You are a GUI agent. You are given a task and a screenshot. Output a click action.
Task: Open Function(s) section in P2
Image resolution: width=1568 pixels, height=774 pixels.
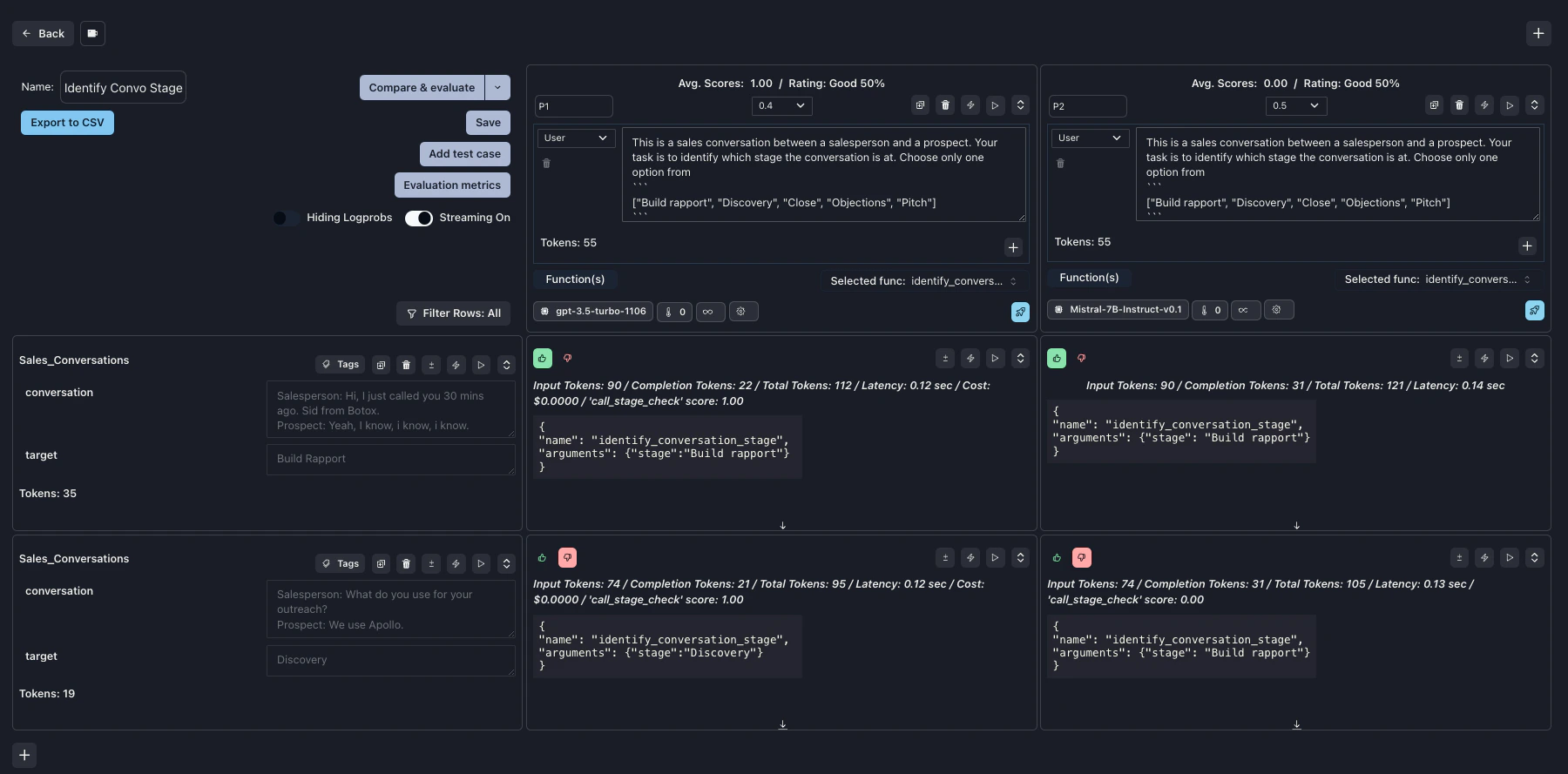[x=1089, y=278]
